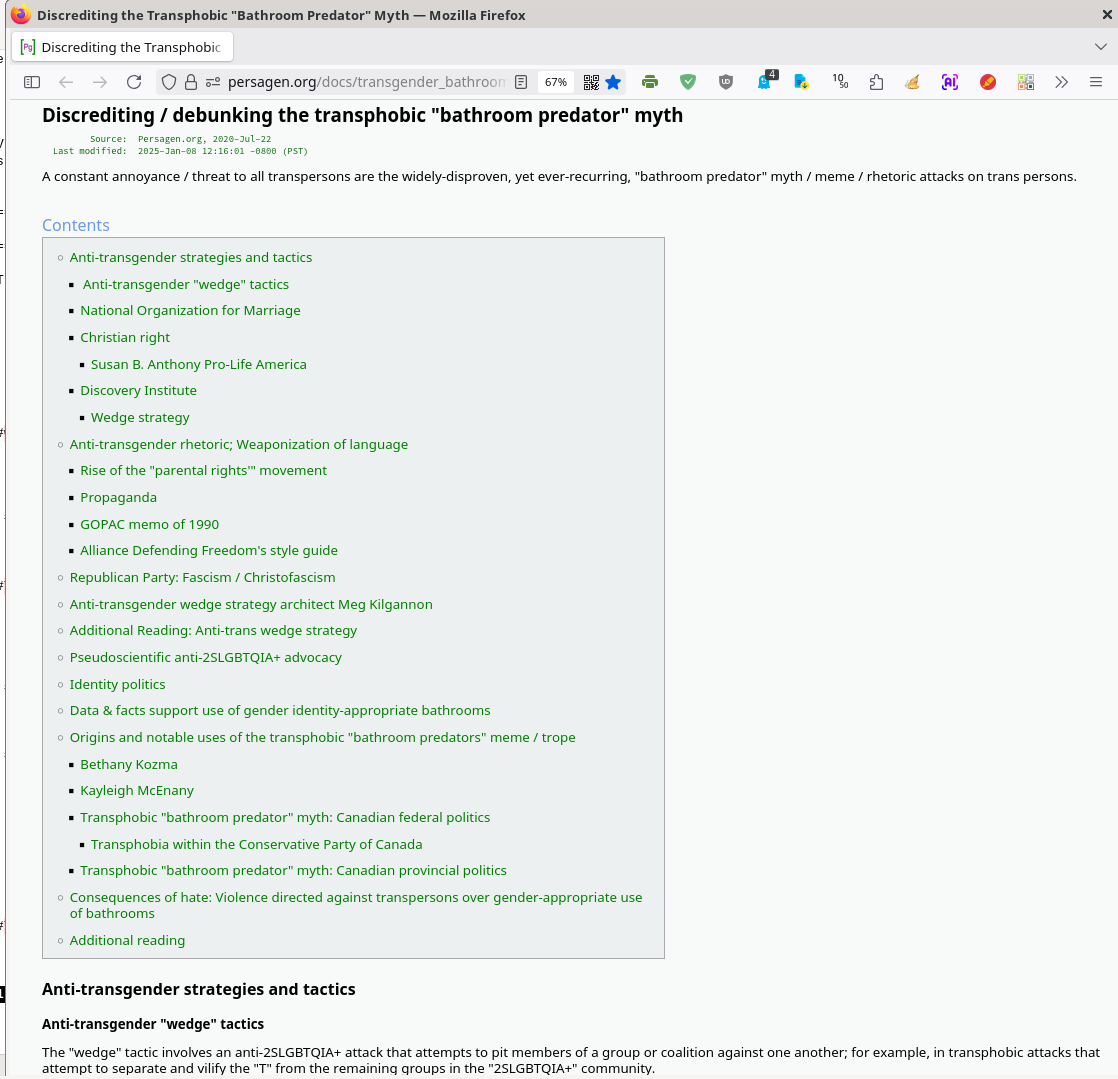Image resolution: width=1118 pixels, height=1079 pixels.
Task: Jump to the Identity politics section
Action: 117,684
